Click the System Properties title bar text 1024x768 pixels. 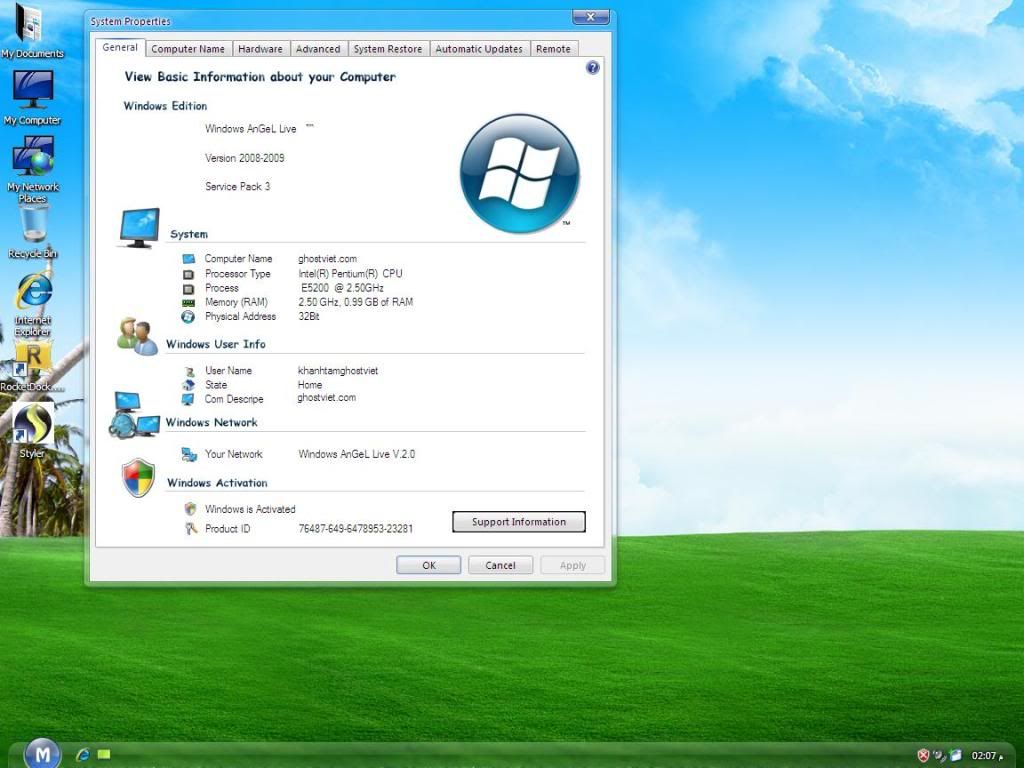click(130, 22)
